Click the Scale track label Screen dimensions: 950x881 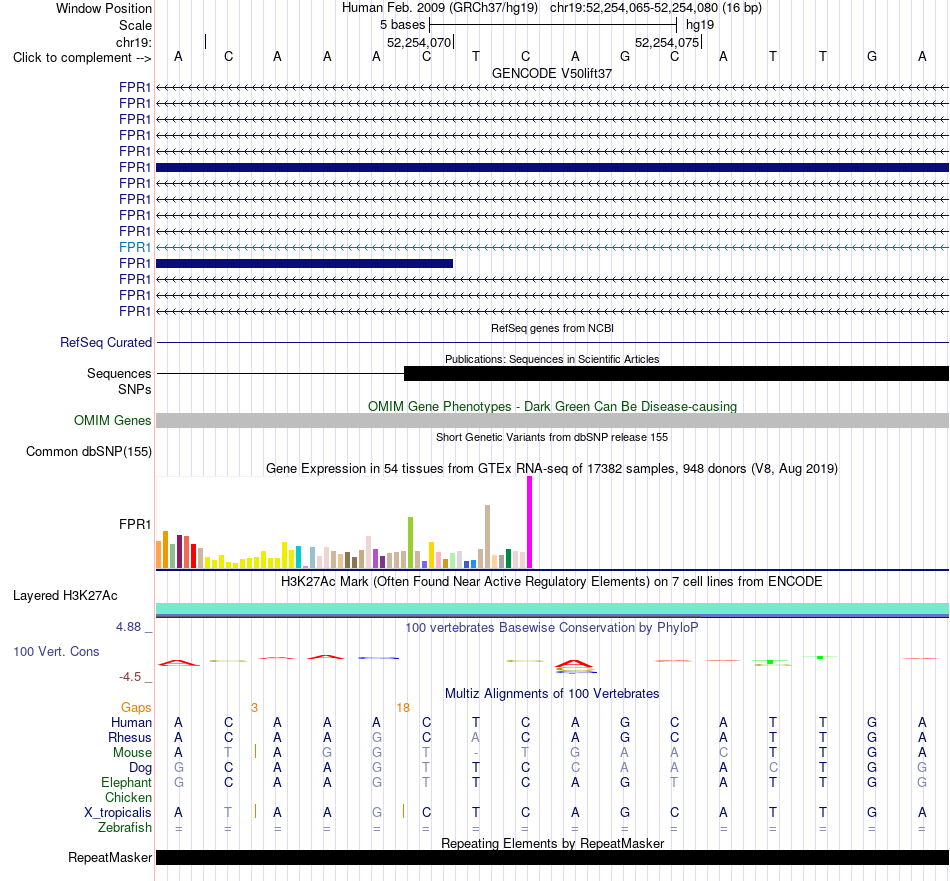(x=135, y=25)
